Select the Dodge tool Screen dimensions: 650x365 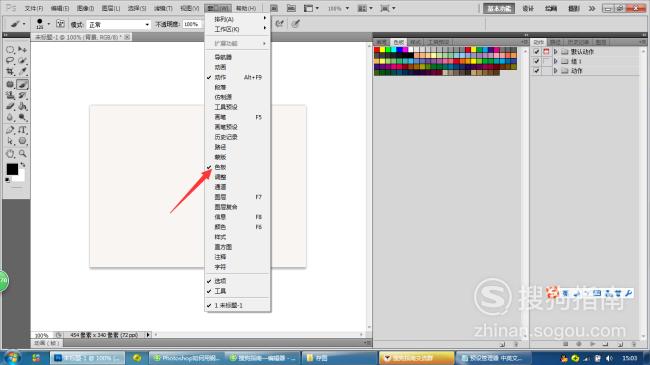[x=22, y=117]
